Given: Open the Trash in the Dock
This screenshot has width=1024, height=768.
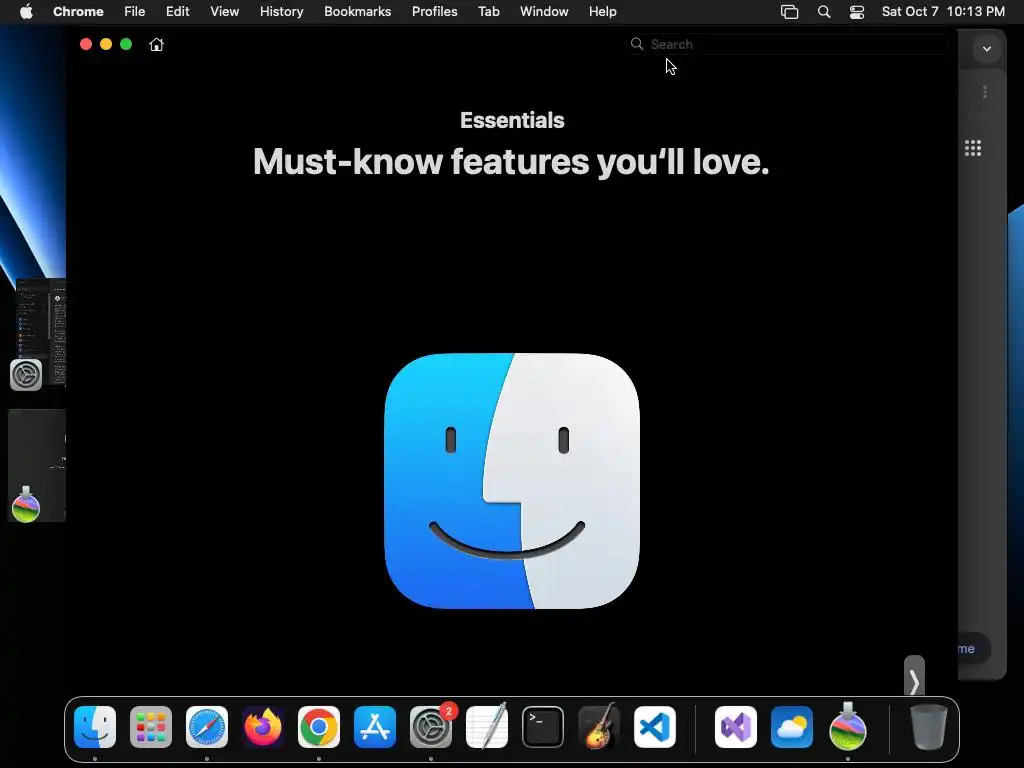Looking at the screenshot, I should 929,727.
